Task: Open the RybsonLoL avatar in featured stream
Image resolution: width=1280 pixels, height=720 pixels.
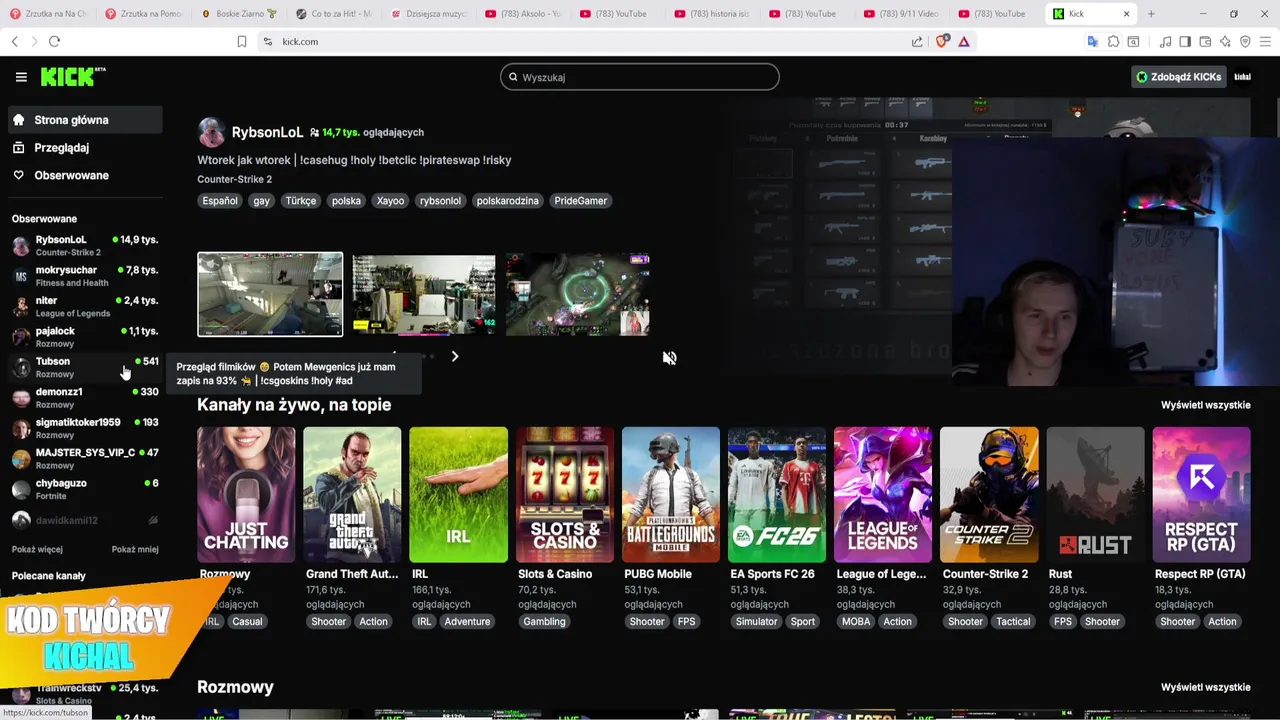Action: point(211,132)
